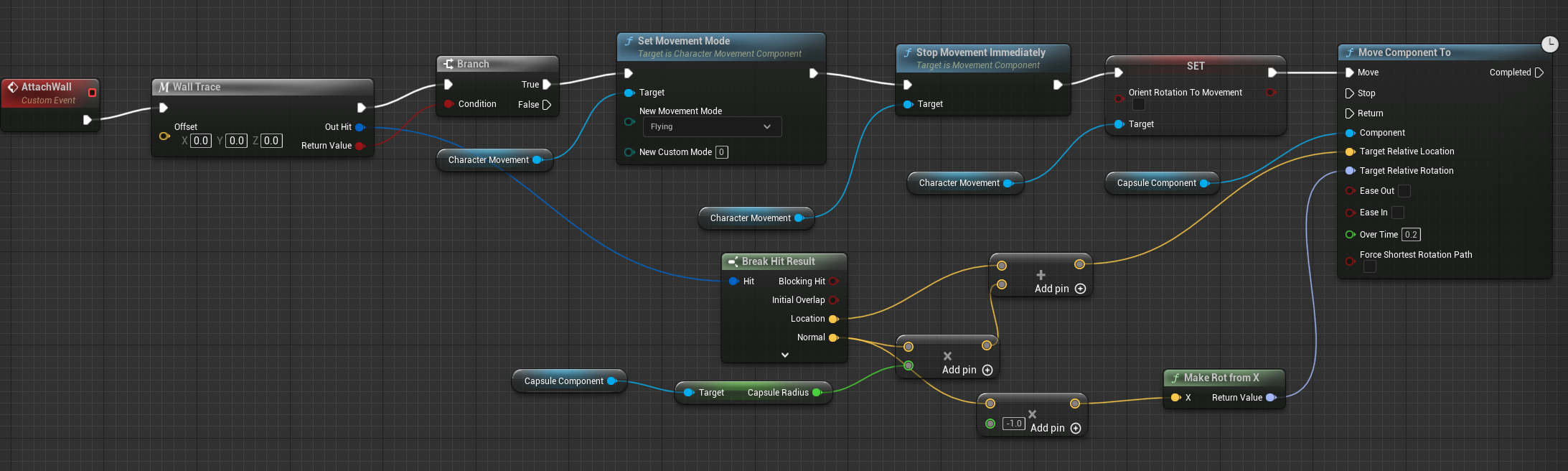Click the Break Hit Result Location pin
1568x471 pixels.
834,319
